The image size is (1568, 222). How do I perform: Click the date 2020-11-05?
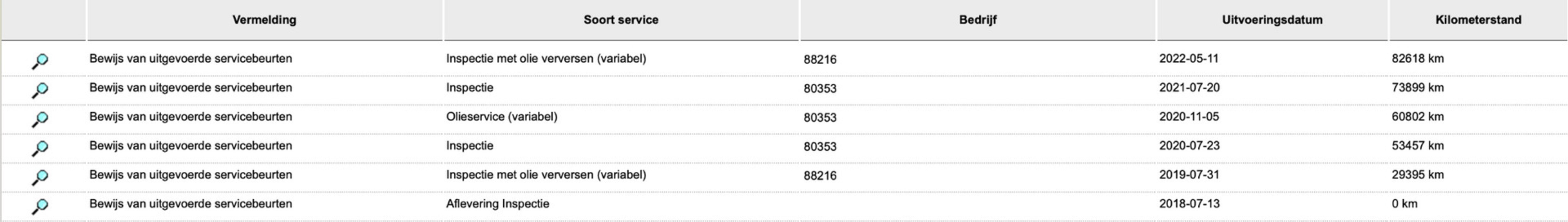click(x=1189, y=116)
